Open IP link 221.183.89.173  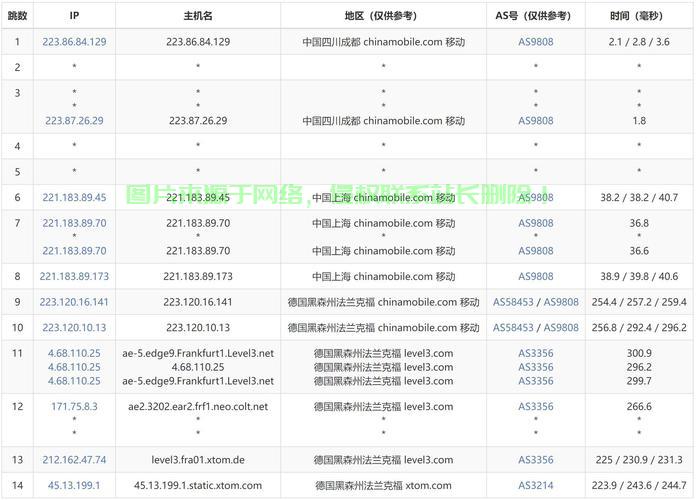tap(74, 276)
